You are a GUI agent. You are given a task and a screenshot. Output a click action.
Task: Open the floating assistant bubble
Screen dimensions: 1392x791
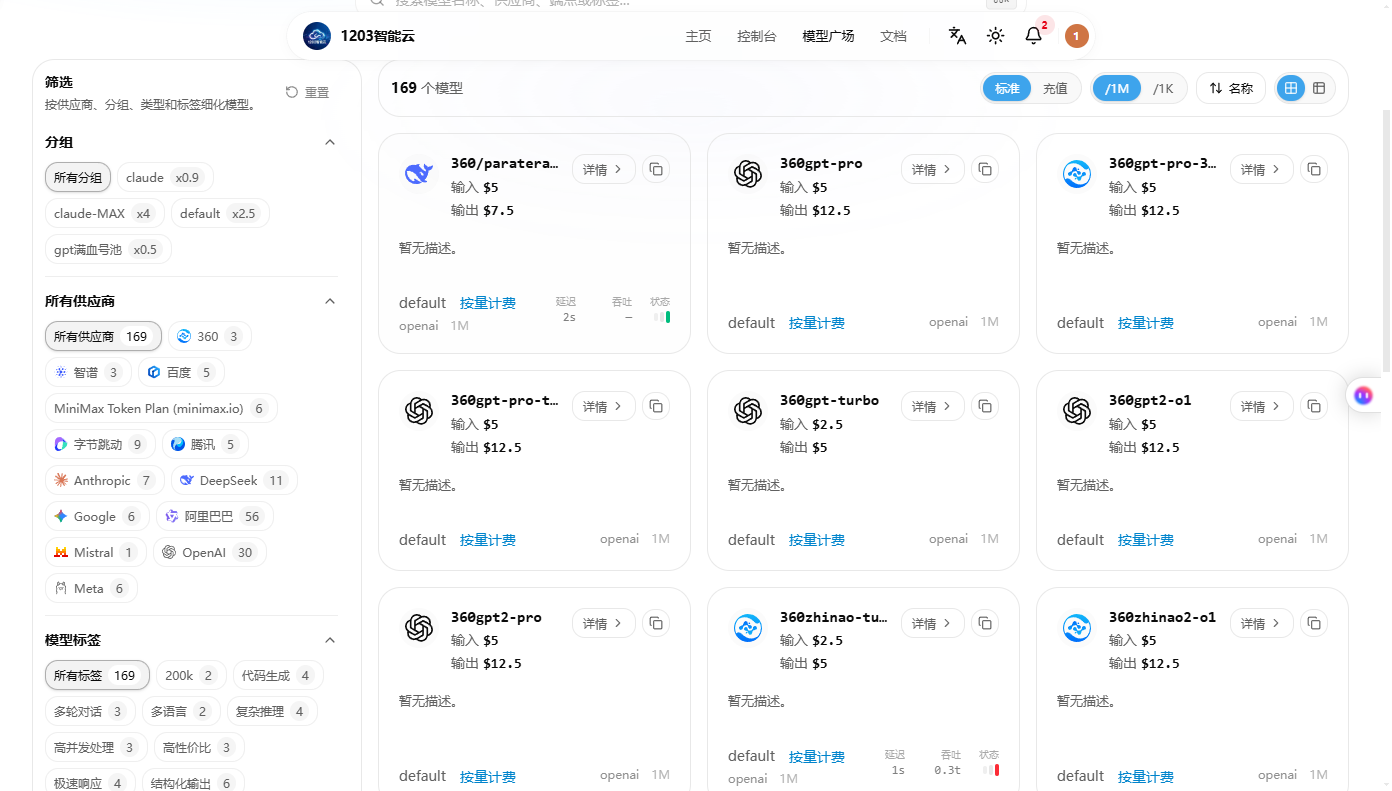pyautogui.click(x=1363, y=396)
